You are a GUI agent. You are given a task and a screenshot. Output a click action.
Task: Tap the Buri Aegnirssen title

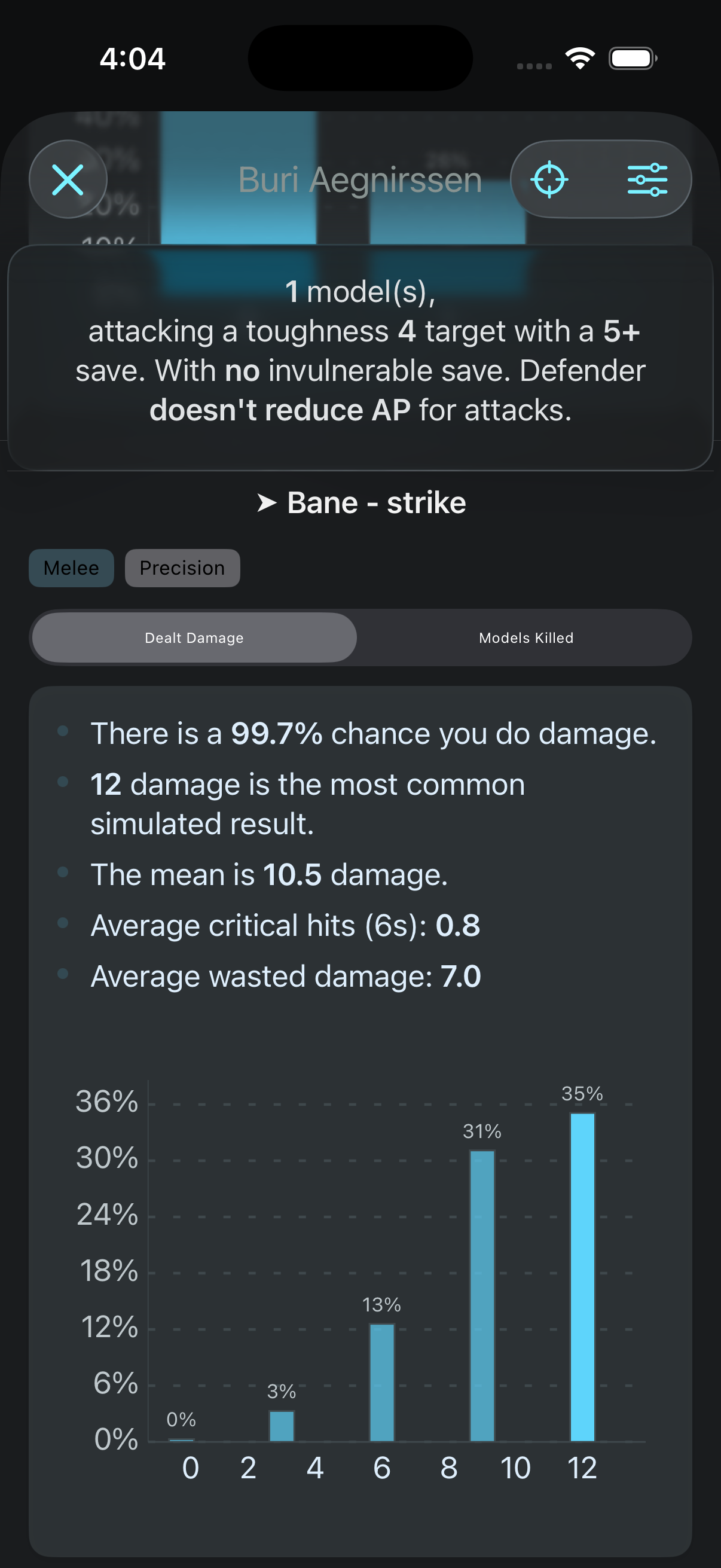point(360,180)
